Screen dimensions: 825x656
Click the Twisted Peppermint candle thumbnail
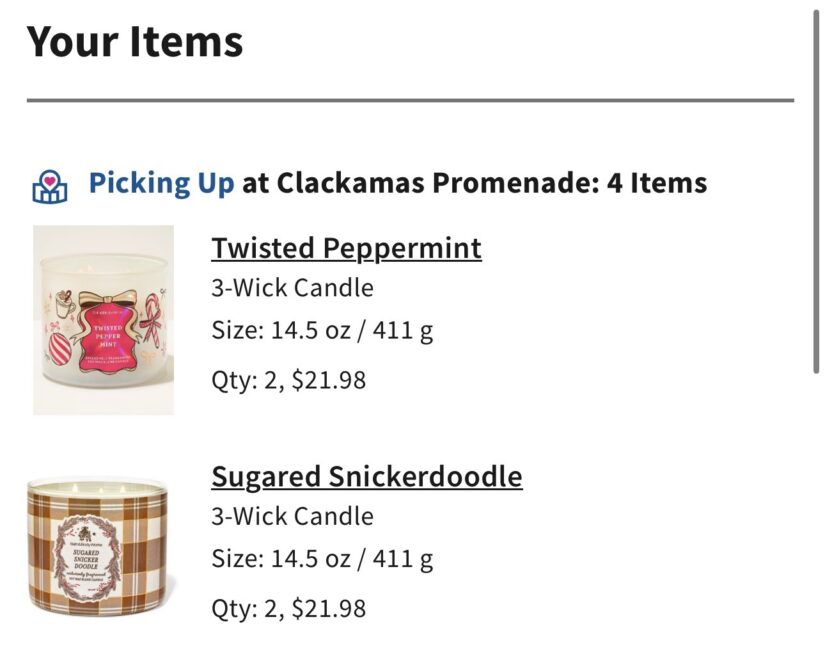pos(103,320)
